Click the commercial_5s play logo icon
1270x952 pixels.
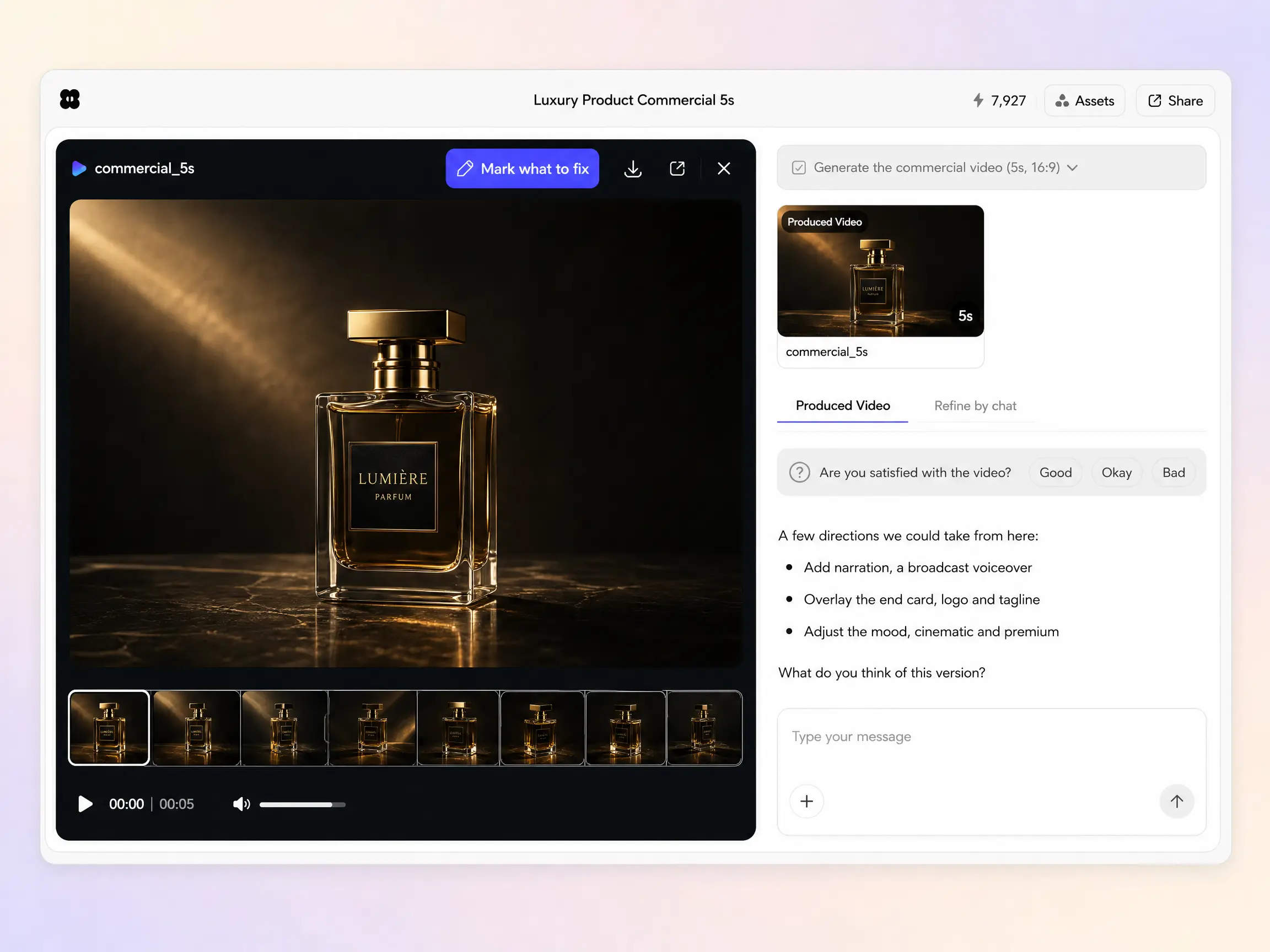pyautogui.click(x=79, y=168)
